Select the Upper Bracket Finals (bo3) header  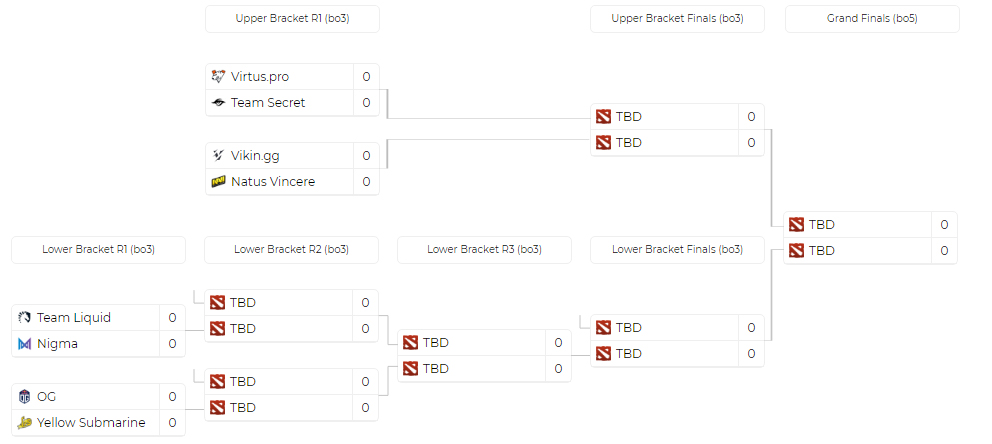point(677,19)
